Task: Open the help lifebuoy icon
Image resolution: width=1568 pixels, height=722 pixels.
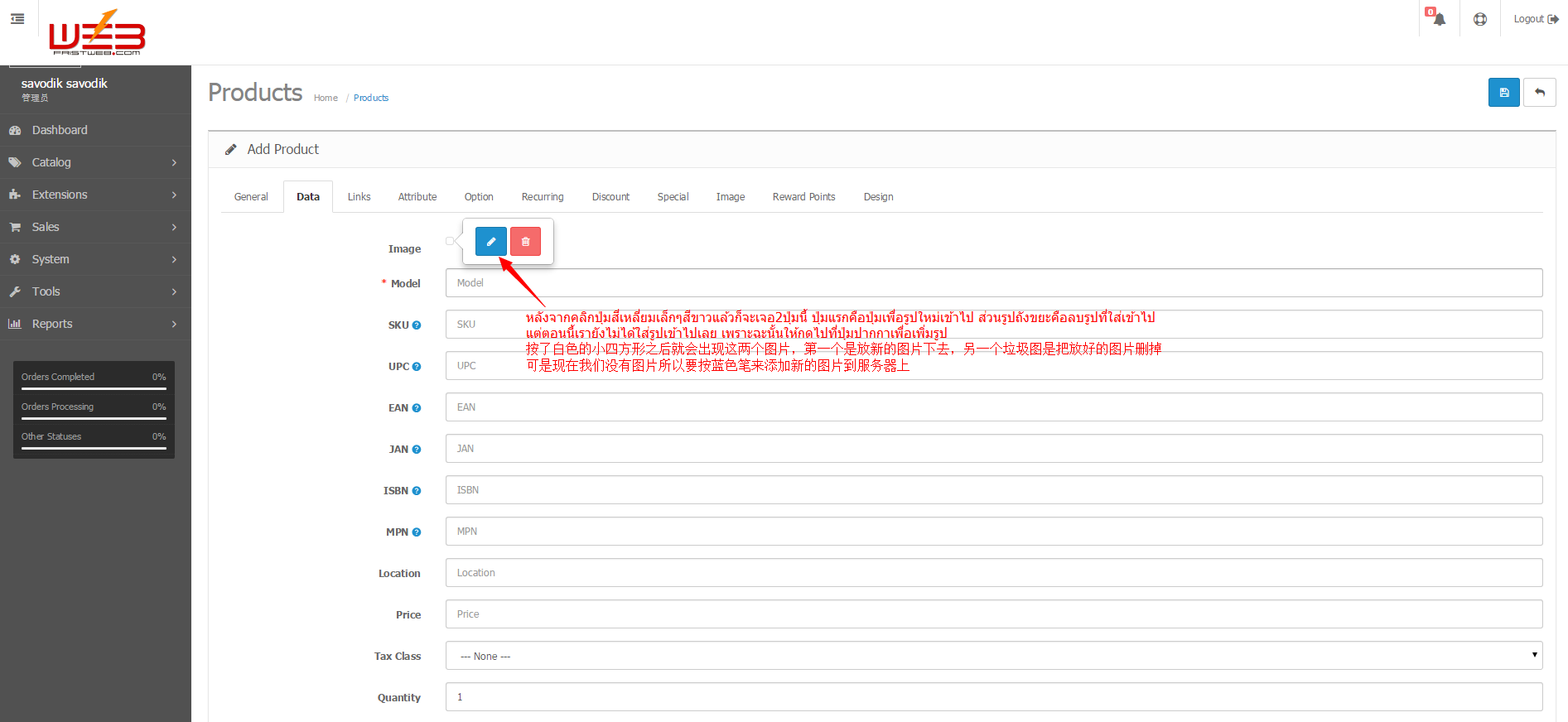Action: coord(1480,19)
